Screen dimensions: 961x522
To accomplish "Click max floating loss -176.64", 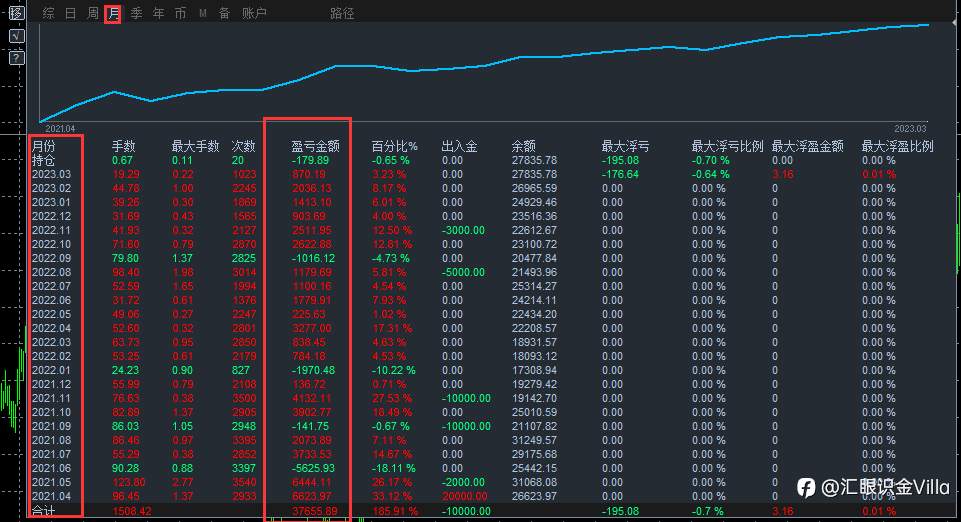I will click(x=620, y=175).
